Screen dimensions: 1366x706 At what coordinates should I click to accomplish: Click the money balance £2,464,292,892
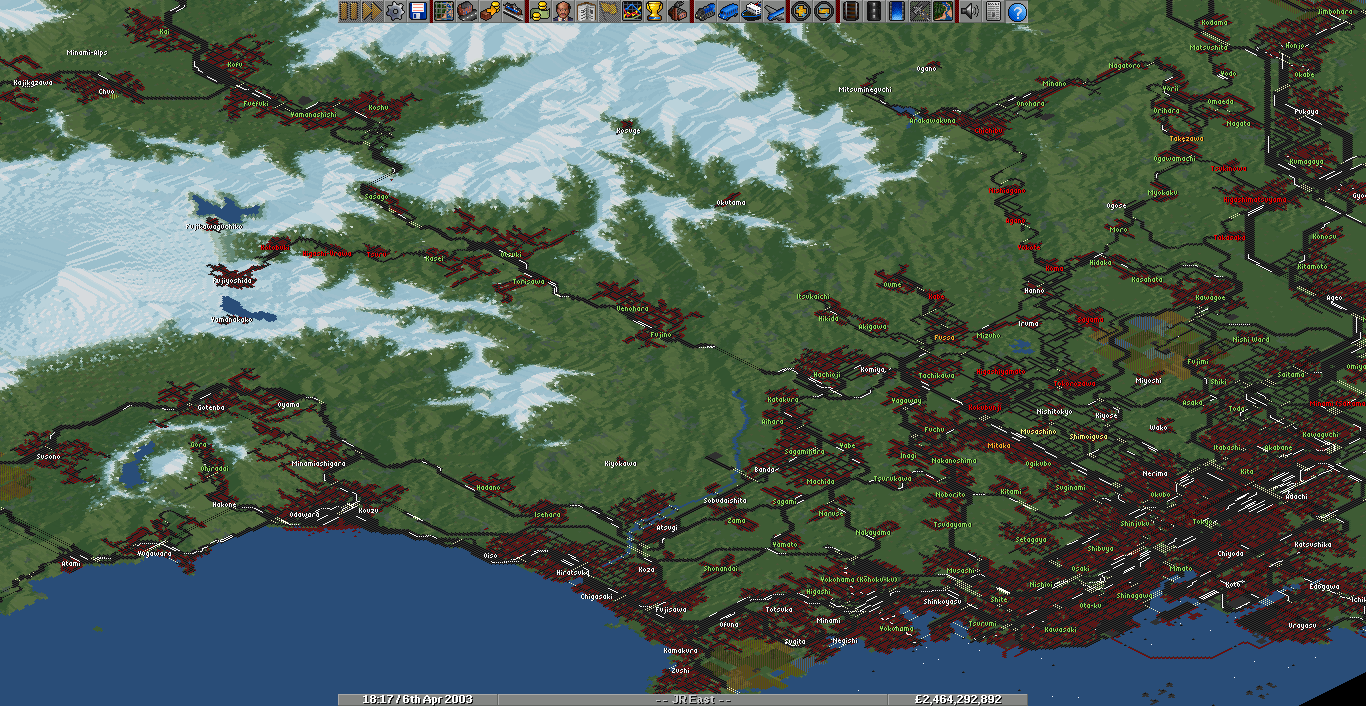[x=957, y=699]
